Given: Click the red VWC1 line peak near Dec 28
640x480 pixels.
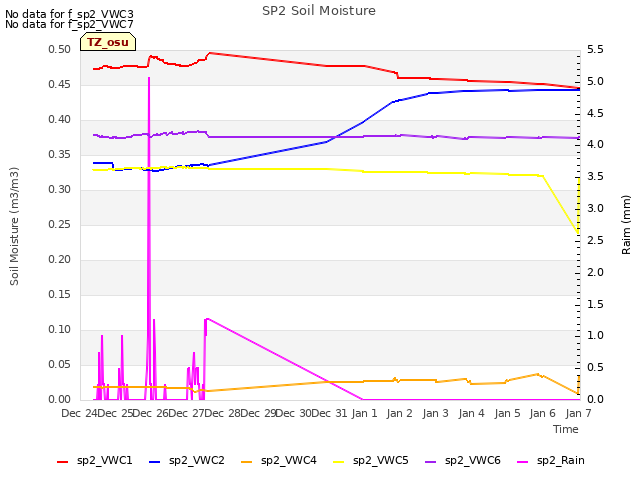Looking at the screenshot, I should (210, 53).
